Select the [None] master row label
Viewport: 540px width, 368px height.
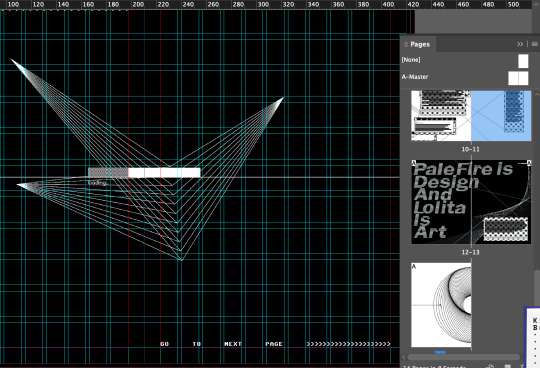411,60
